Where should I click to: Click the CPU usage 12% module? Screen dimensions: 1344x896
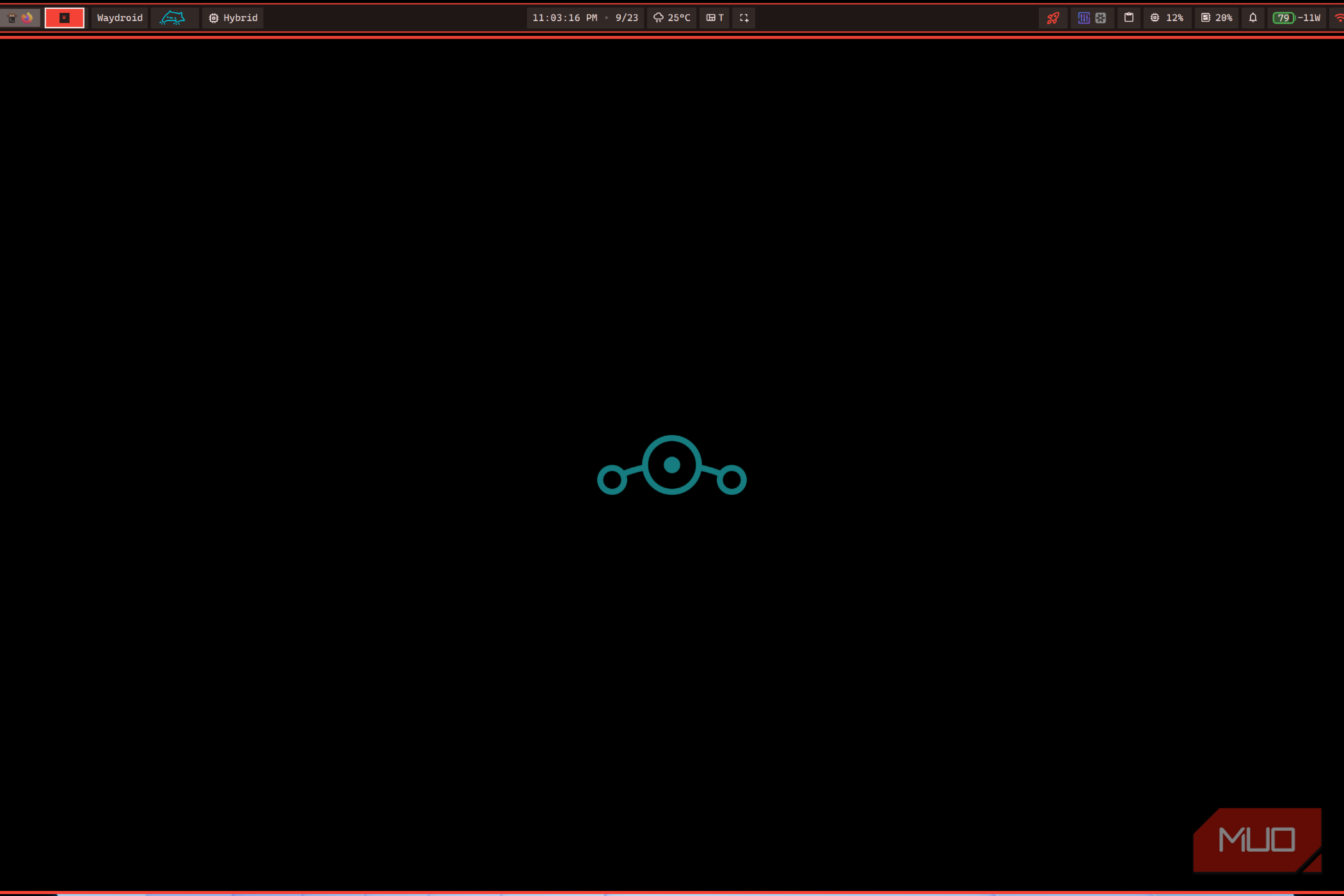tap(1167, 18)
